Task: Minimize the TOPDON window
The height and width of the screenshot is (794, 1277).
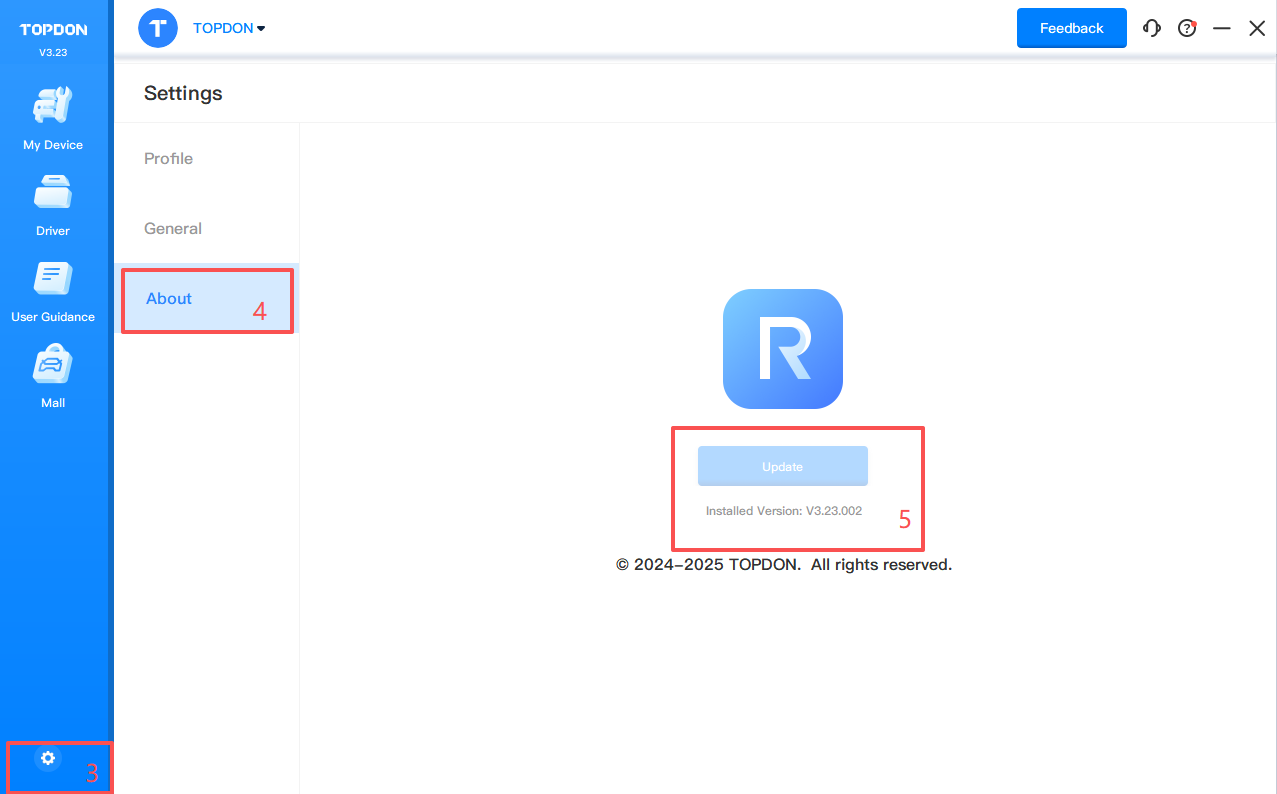Action: (1221, 29)
